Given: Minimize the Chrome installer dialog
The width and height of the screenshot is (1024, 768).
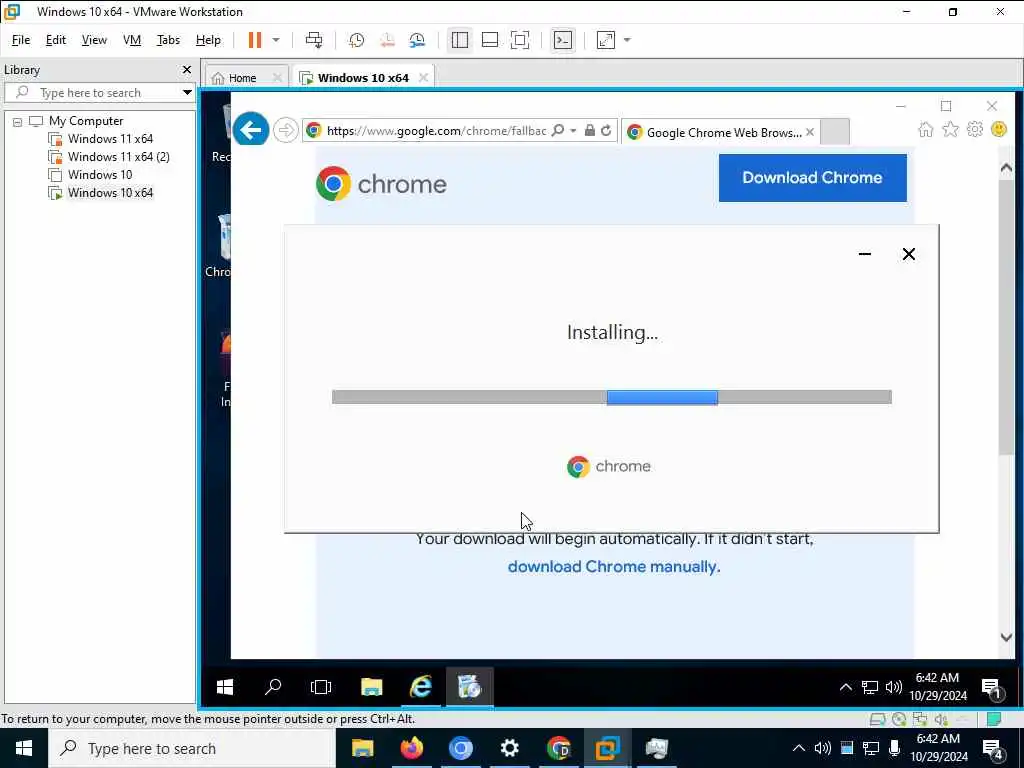Looking at the screenshot, I should (865, 254).
